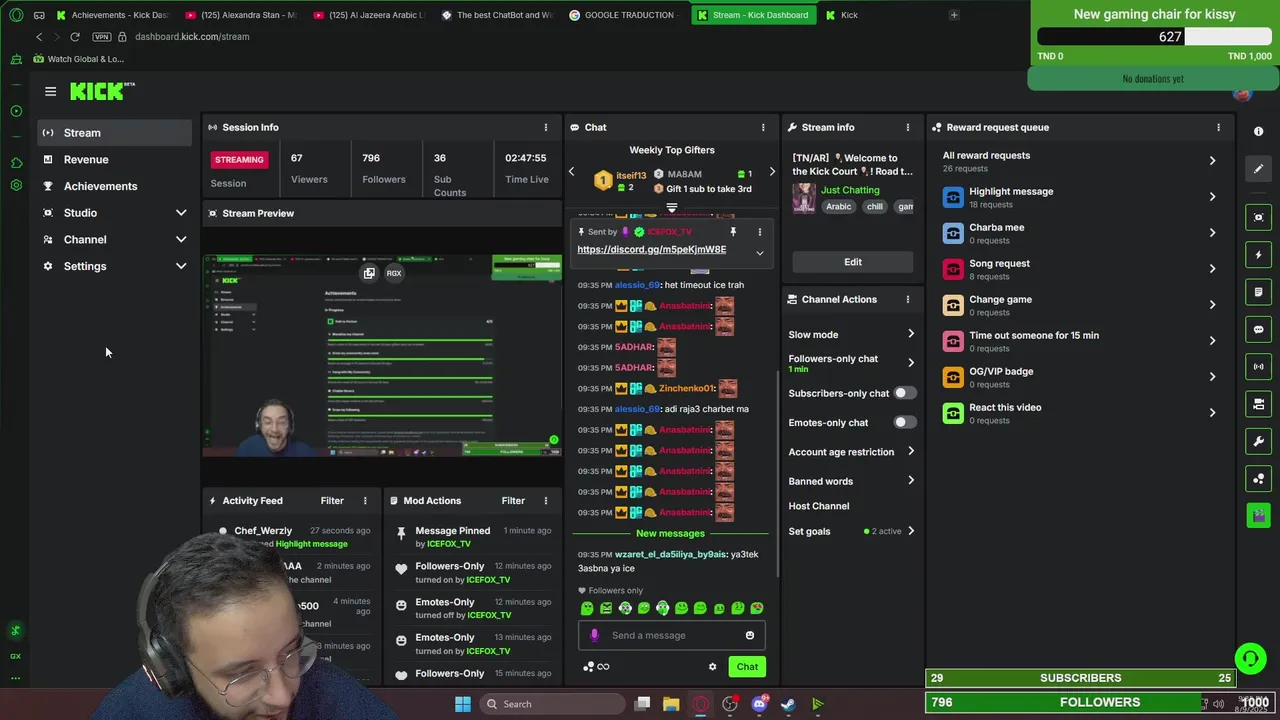This screenshot has width=1280, height=720.
Task: Click wrench icon in right toolbar
Action: (1258, 441)
